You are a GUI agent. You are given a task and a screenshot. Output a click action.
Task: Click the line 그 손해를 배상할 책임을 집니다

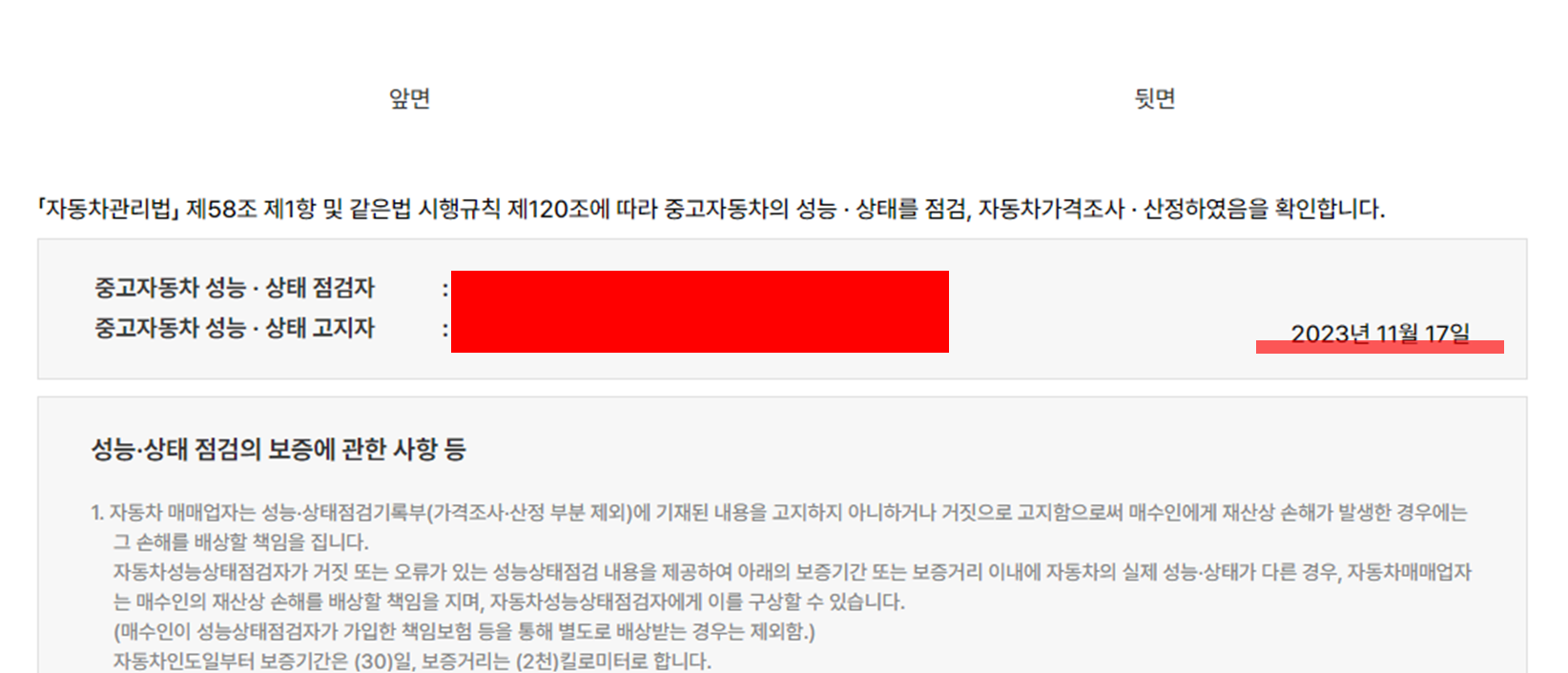pos(240,542)
